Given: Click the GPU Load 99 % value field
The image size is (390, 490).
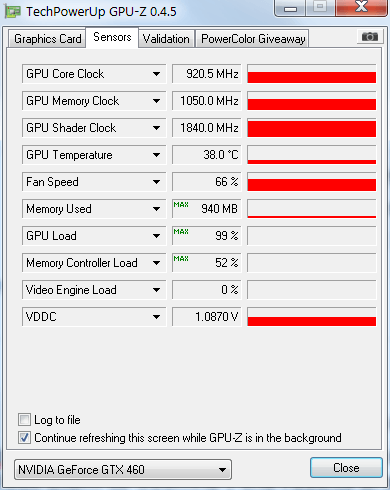Looking at the screenshot, I should pos(207,236).
